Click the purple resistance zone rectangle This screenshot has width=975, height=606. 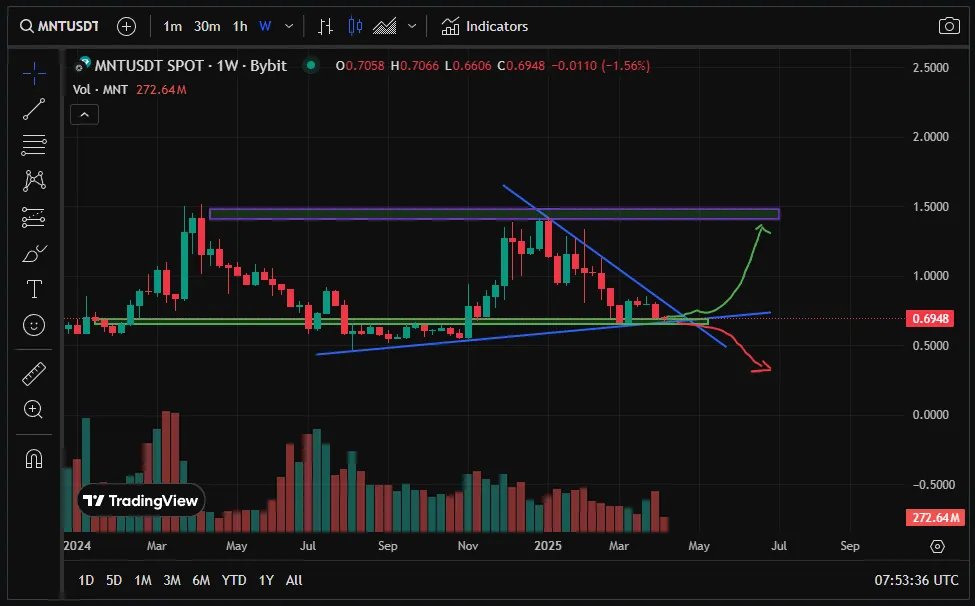pyautogui.click(x=494, y=214)
